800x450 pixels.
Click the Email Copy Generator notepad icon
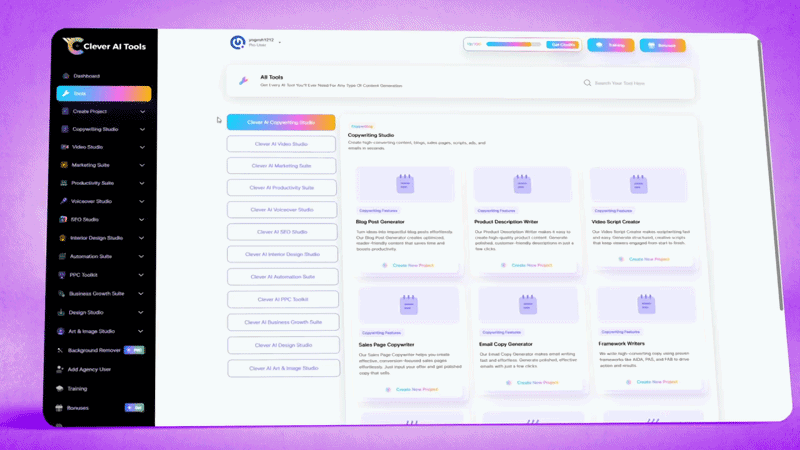pyautogui.click(x=524, y=303)
